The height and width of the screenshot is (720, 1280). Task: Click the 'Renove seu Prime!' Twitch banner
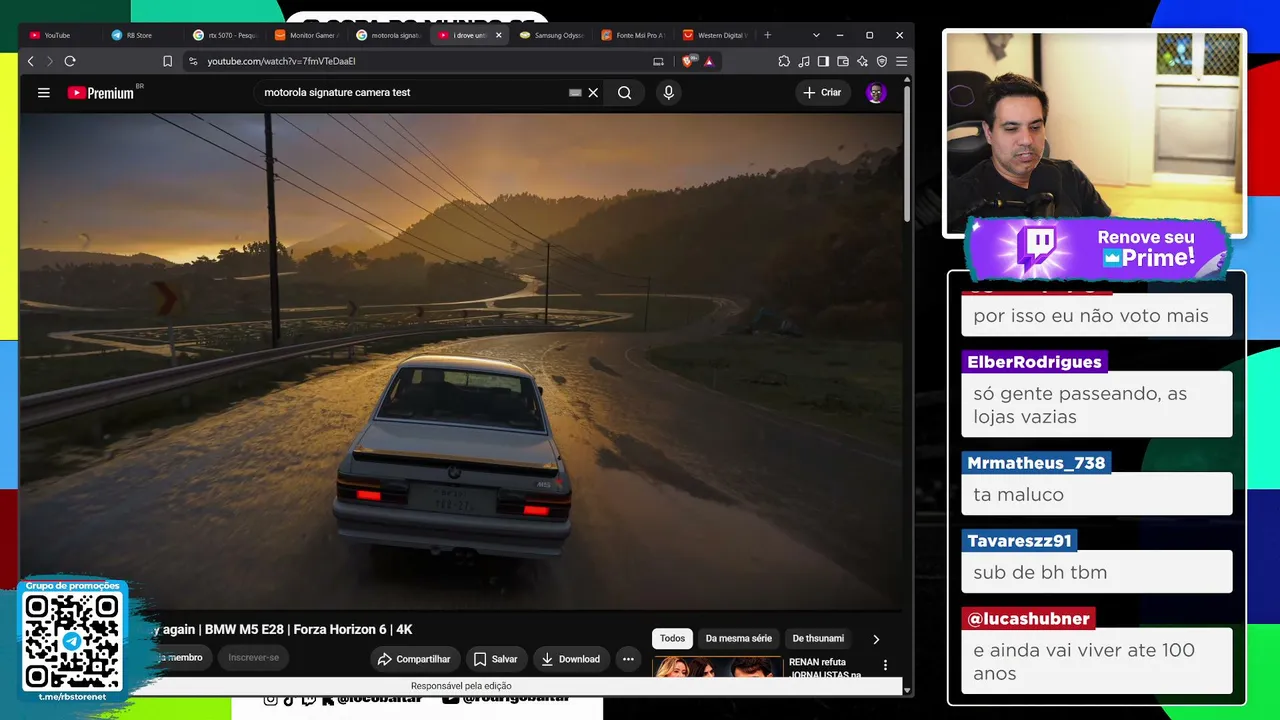coord(1097,248)
